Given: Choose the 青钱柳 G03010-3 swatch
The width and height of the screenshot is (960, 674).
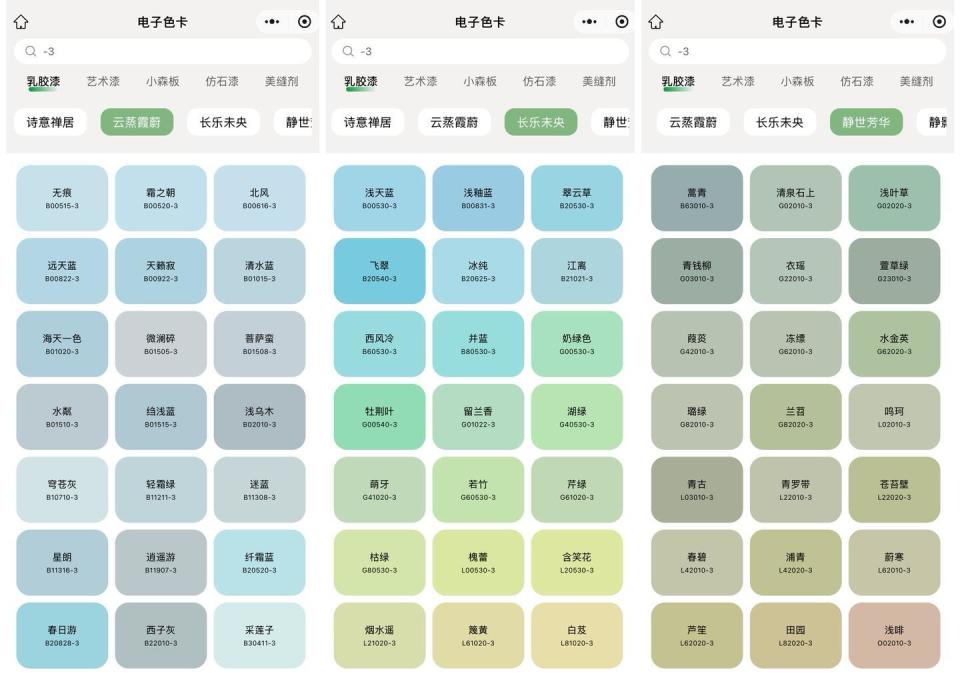Looking at the screenshot, I should pyautogui.click(x=697, y=271).
